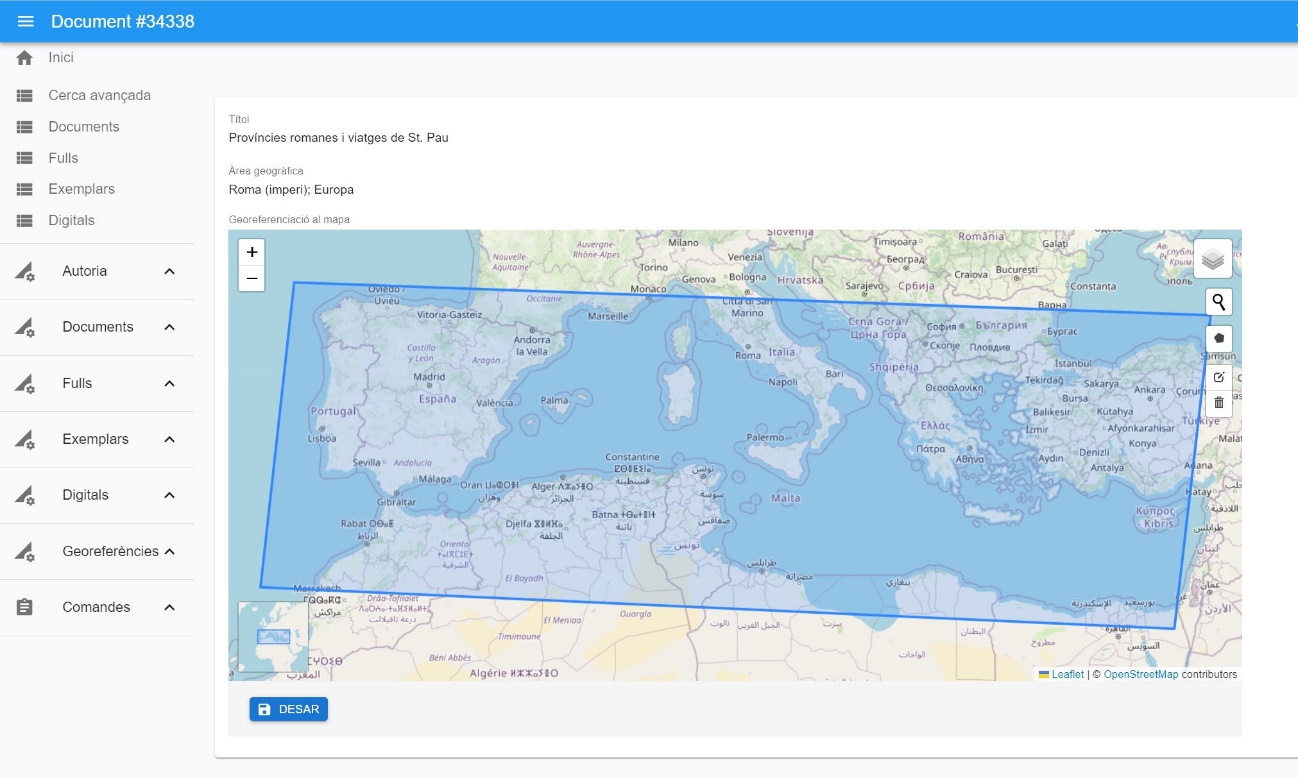Click the Georeferències settings icon
This screenshot has width=1298, height=778.
click(x=25, y=552)
